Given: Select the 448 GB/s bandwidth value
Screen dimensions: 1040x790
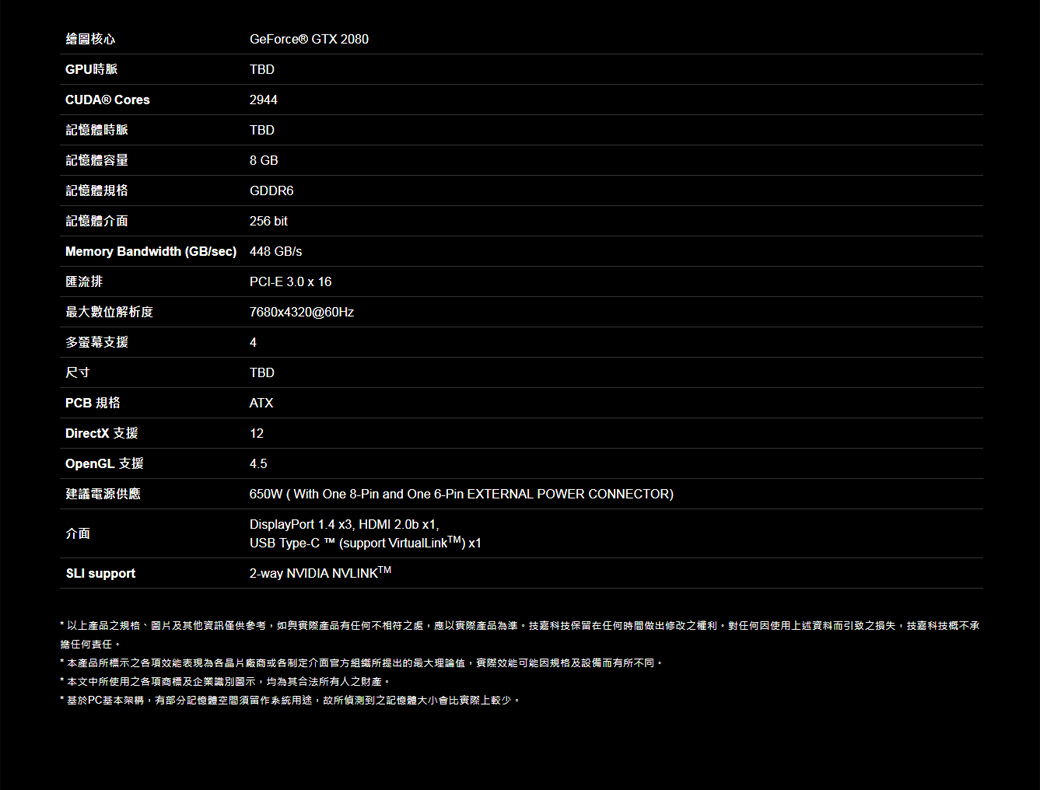Looking at the screenshot, I should [275, 251].
